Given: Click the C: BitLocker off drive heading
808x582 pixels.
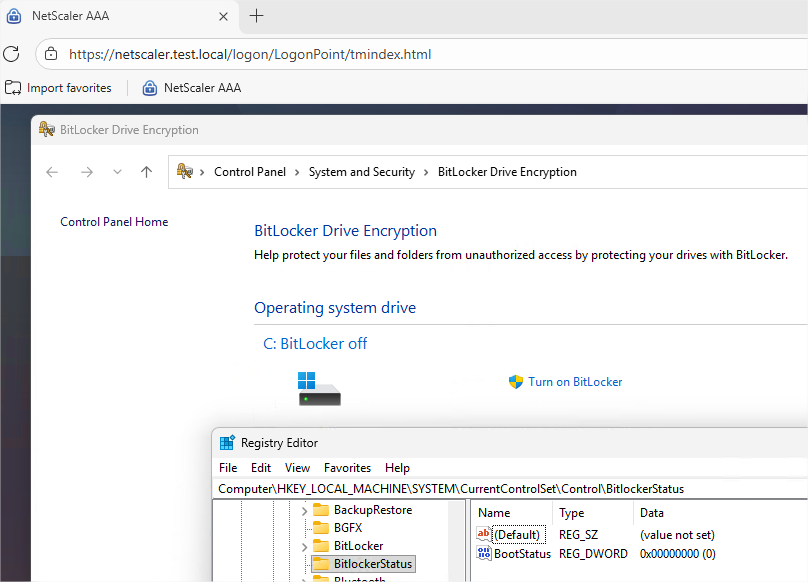Looking at the screenshot, I should click(315, 343).
